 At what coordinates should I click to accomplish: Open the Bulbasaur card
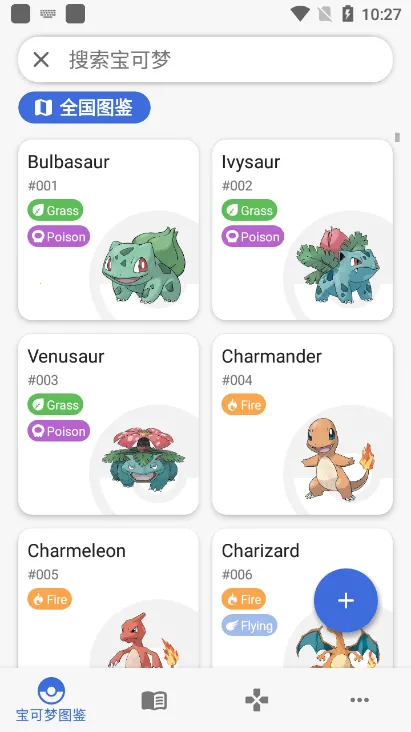click(108, 230)
